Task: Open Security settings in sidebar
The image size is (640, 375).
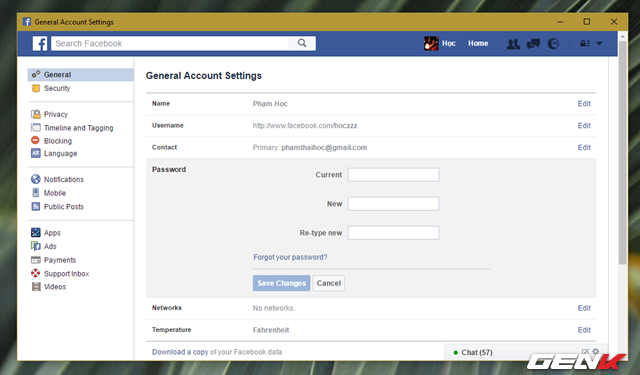Action: [57, 88]
